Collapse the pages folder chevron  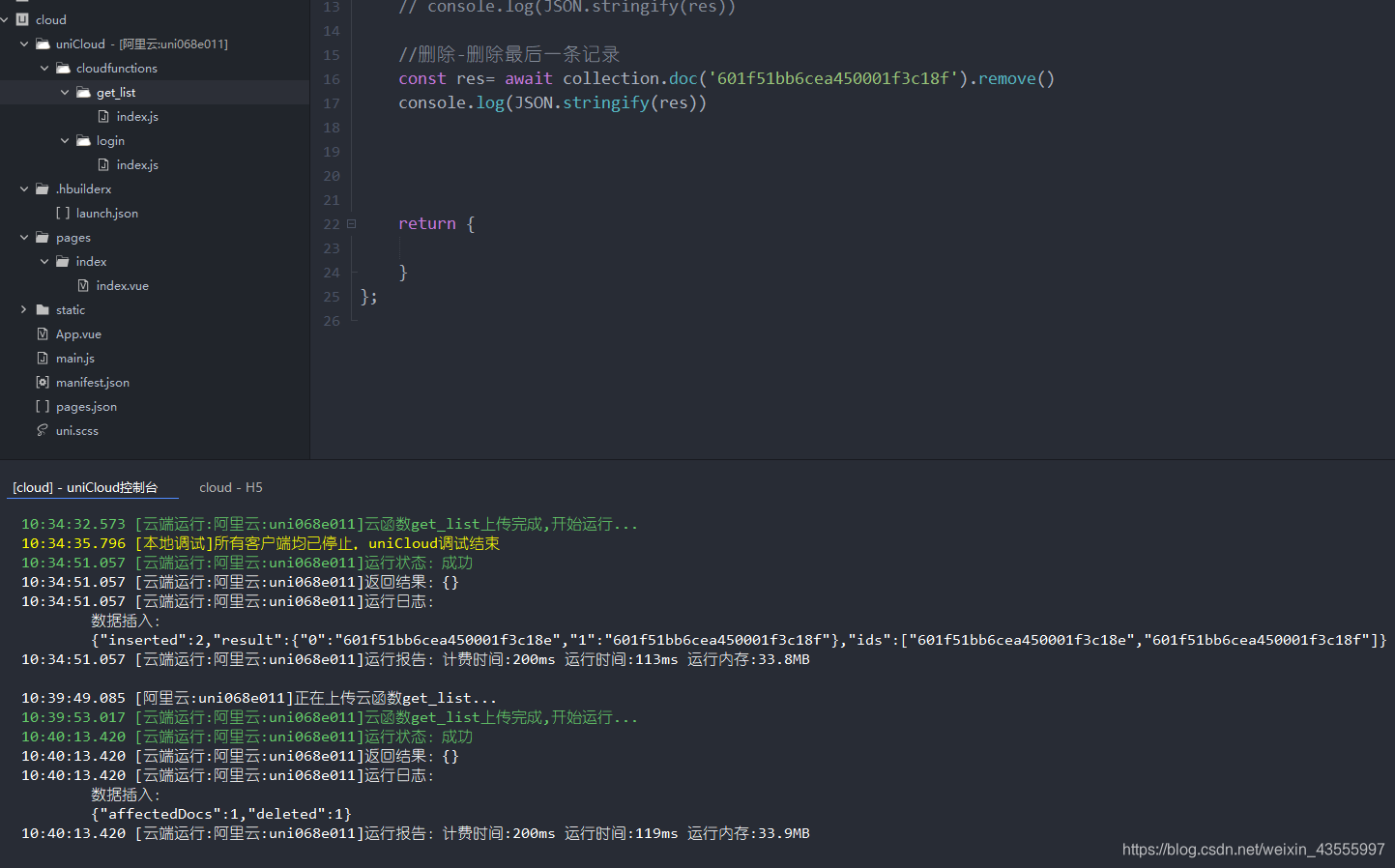click(x=24, y=237)
